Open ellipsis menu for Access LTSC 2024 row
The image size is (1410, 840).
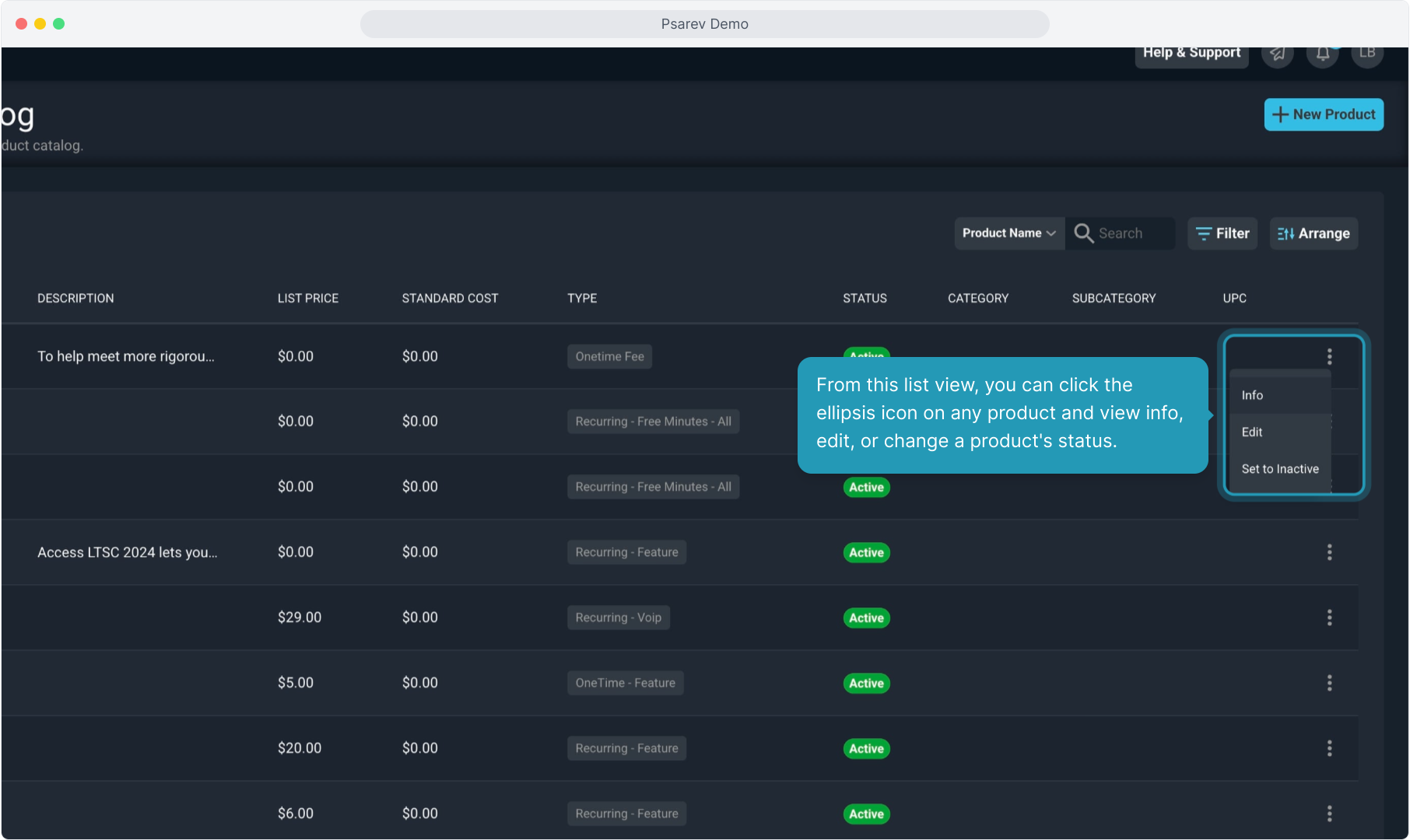(1329, 552)
